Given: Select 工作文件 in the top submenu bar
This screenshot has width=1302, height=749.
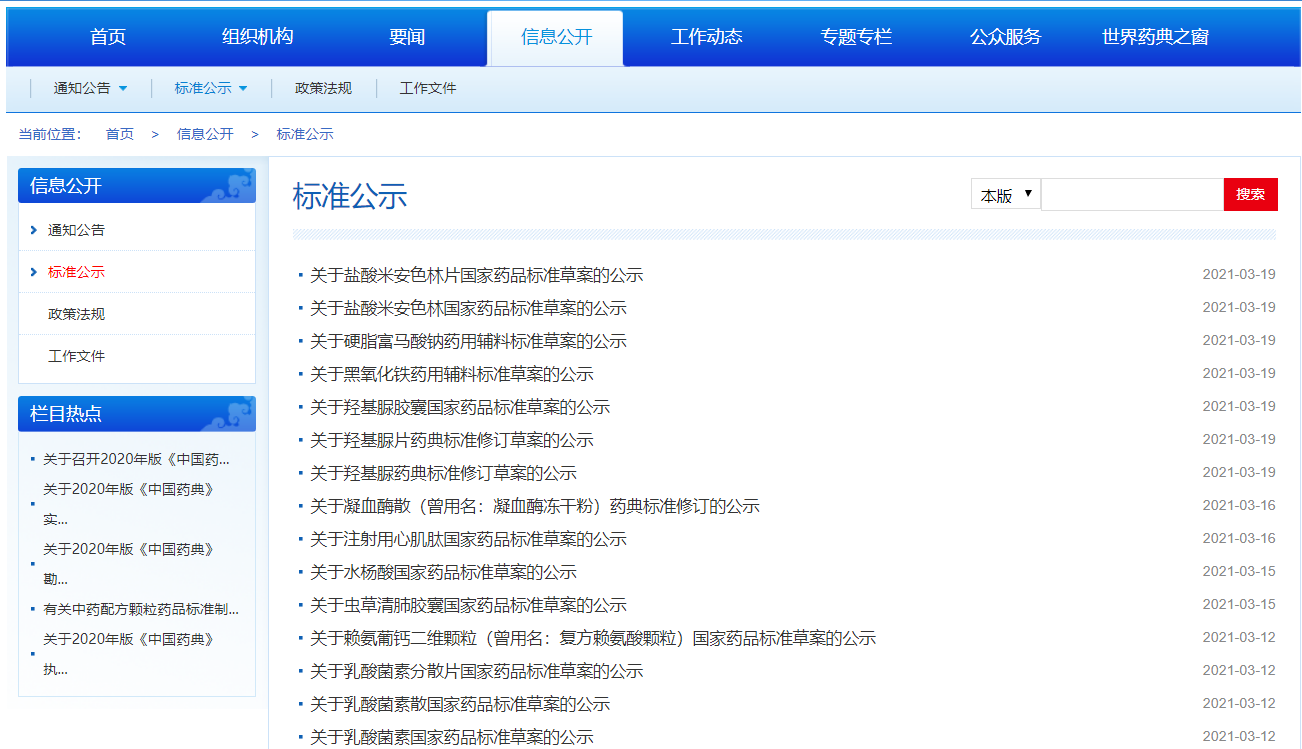Looking at the screenshot, I should click(428, 89).
